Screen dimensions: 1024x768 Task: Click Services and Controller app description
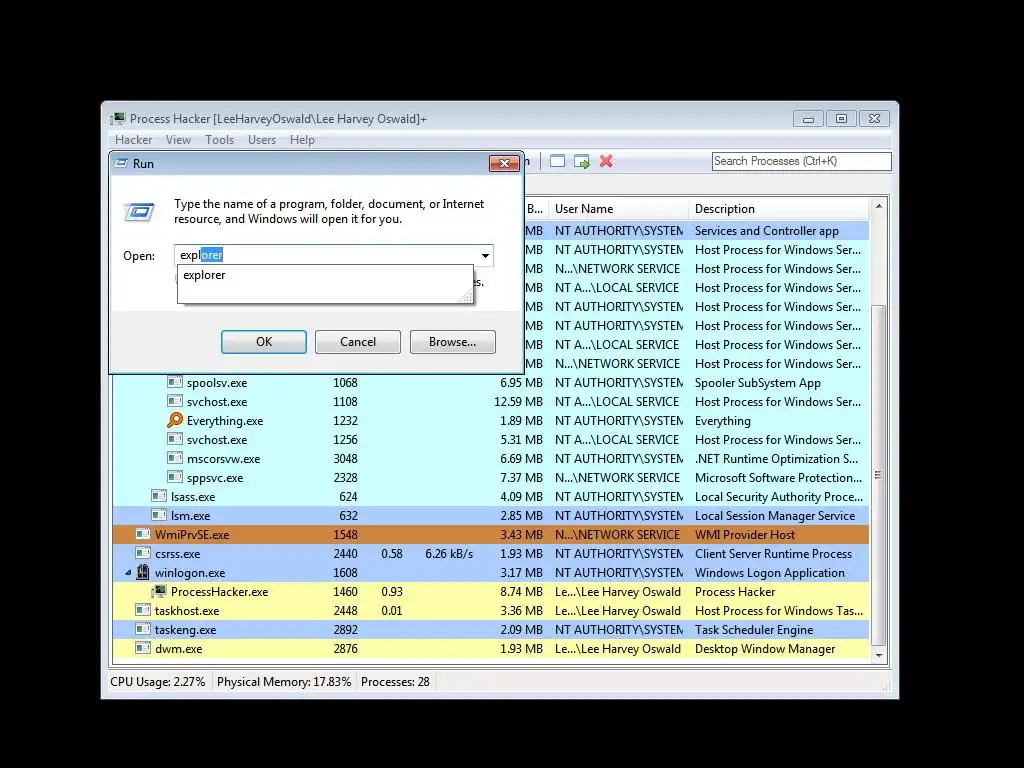click(x=767, y=231)
